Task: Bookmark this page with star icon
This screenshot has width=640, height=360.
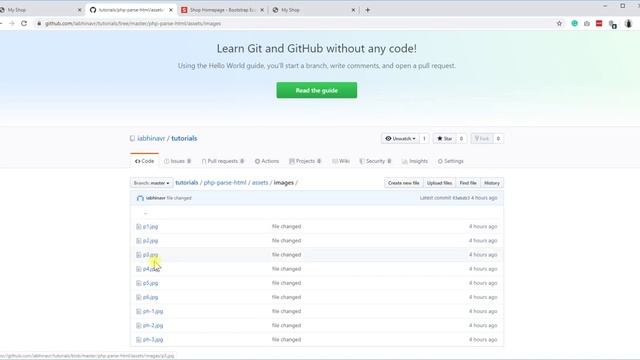Action: (x=559, y=24)
